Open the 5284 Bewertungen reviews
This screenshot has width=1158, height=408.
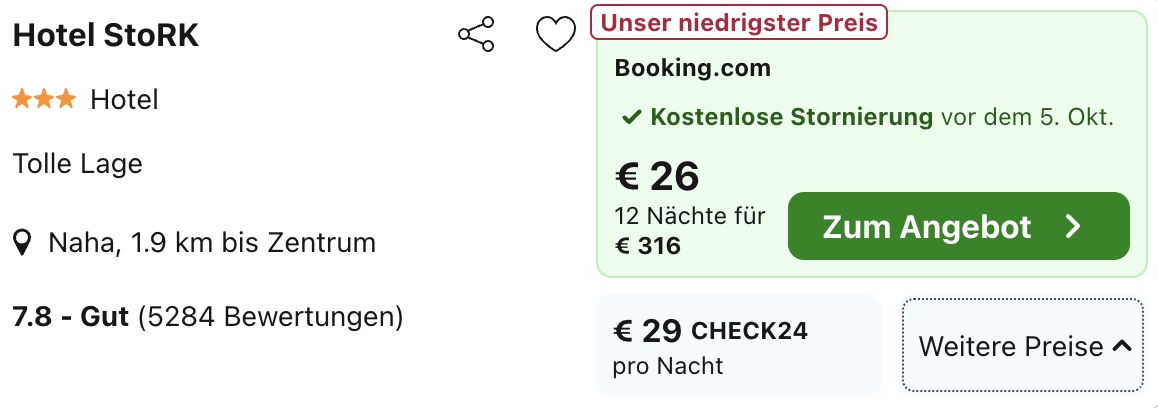coord(270,317)
